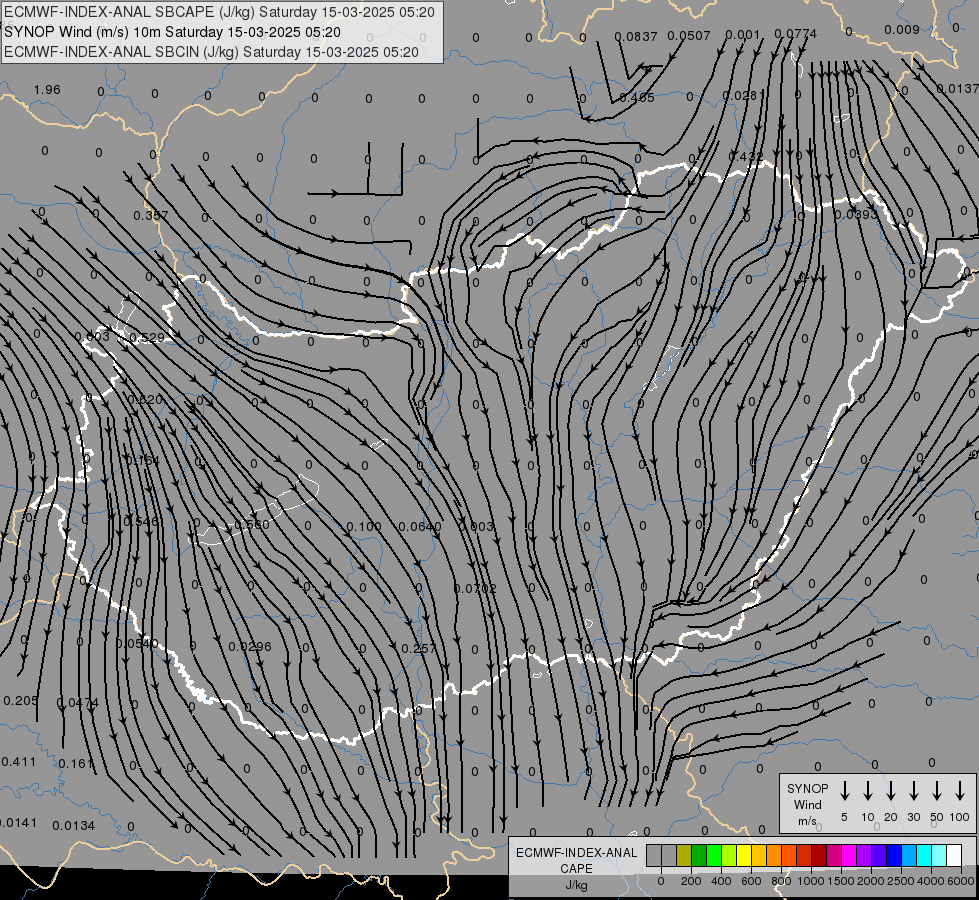This screenshot has height=900, width=979.
Task: Click the SYNOP wind arrow above 30
Action: pyautogui.click(x=913, y=790)
